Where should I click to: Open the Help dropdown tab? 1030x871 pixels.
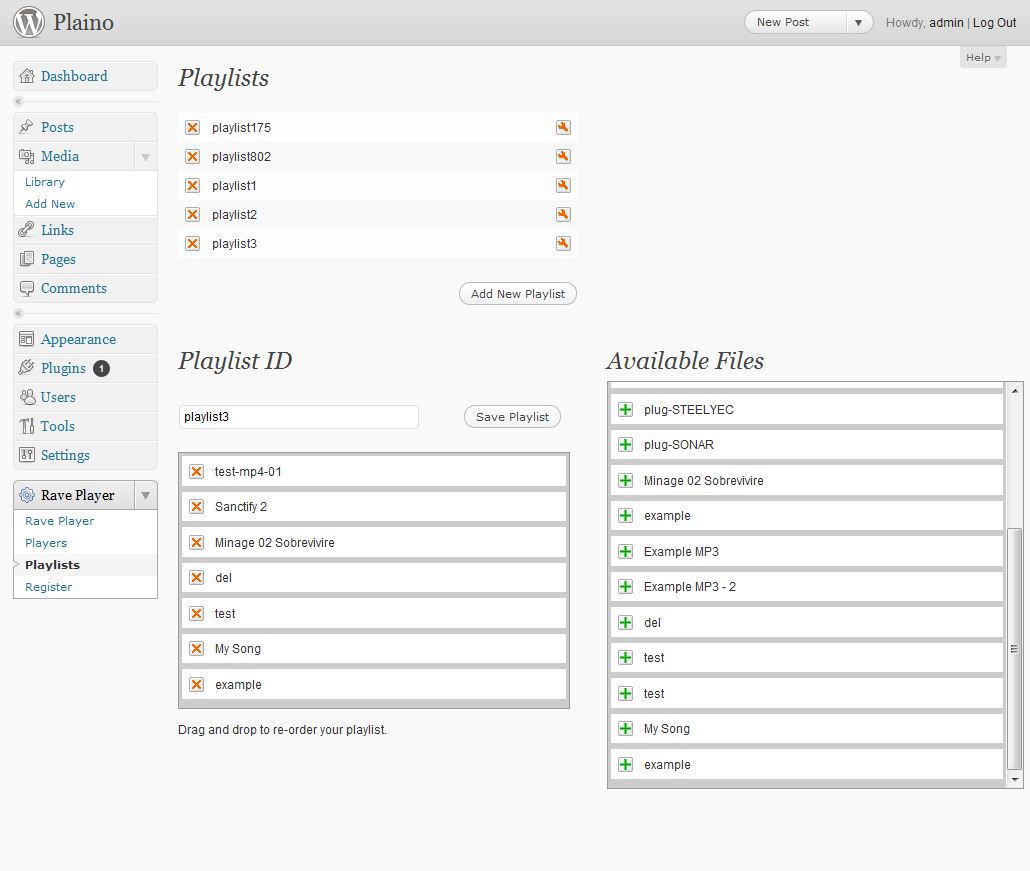pyautogui.click(x=983, y=57)
